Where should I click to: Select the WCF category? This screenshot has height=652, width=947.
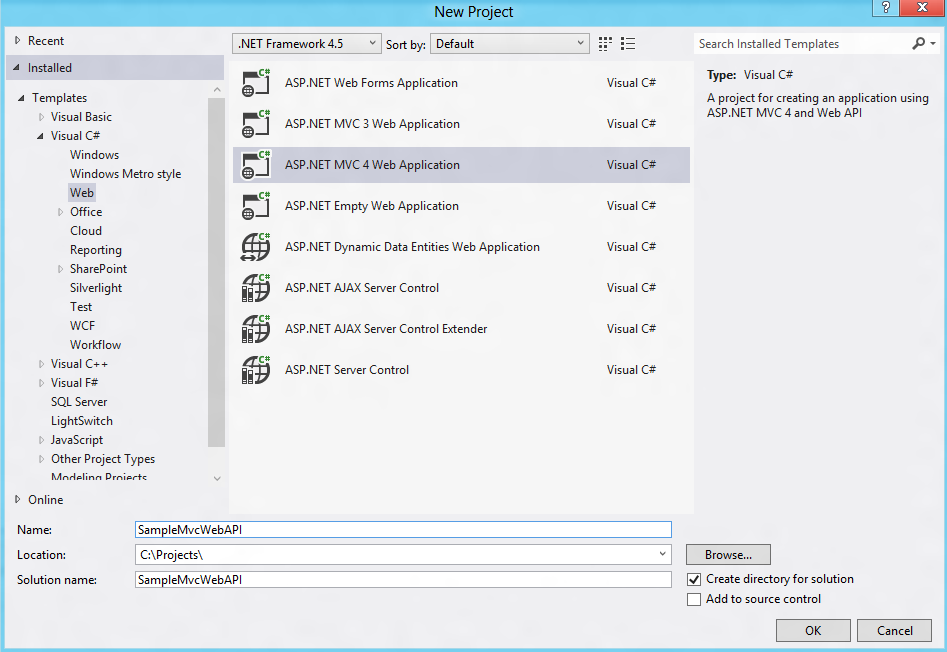click(82, 326)
